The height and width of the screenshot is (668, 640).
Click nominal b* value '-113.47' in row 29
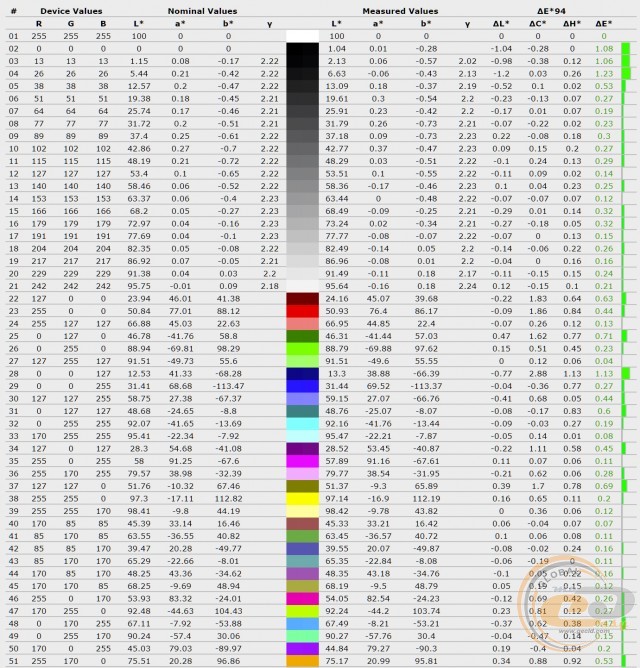pyautogui.click(x=228, y=386)
